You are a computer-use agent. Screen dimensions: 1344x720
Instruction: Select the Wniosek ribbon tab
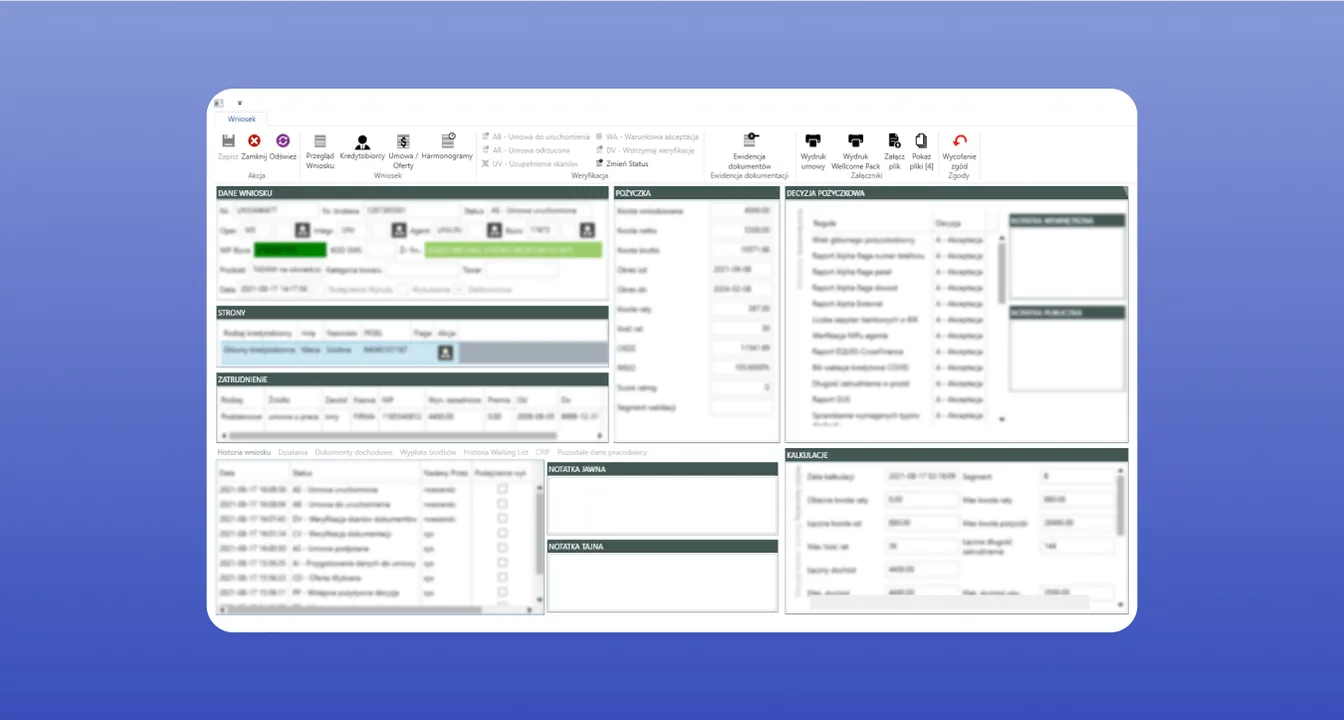[242, 118]
